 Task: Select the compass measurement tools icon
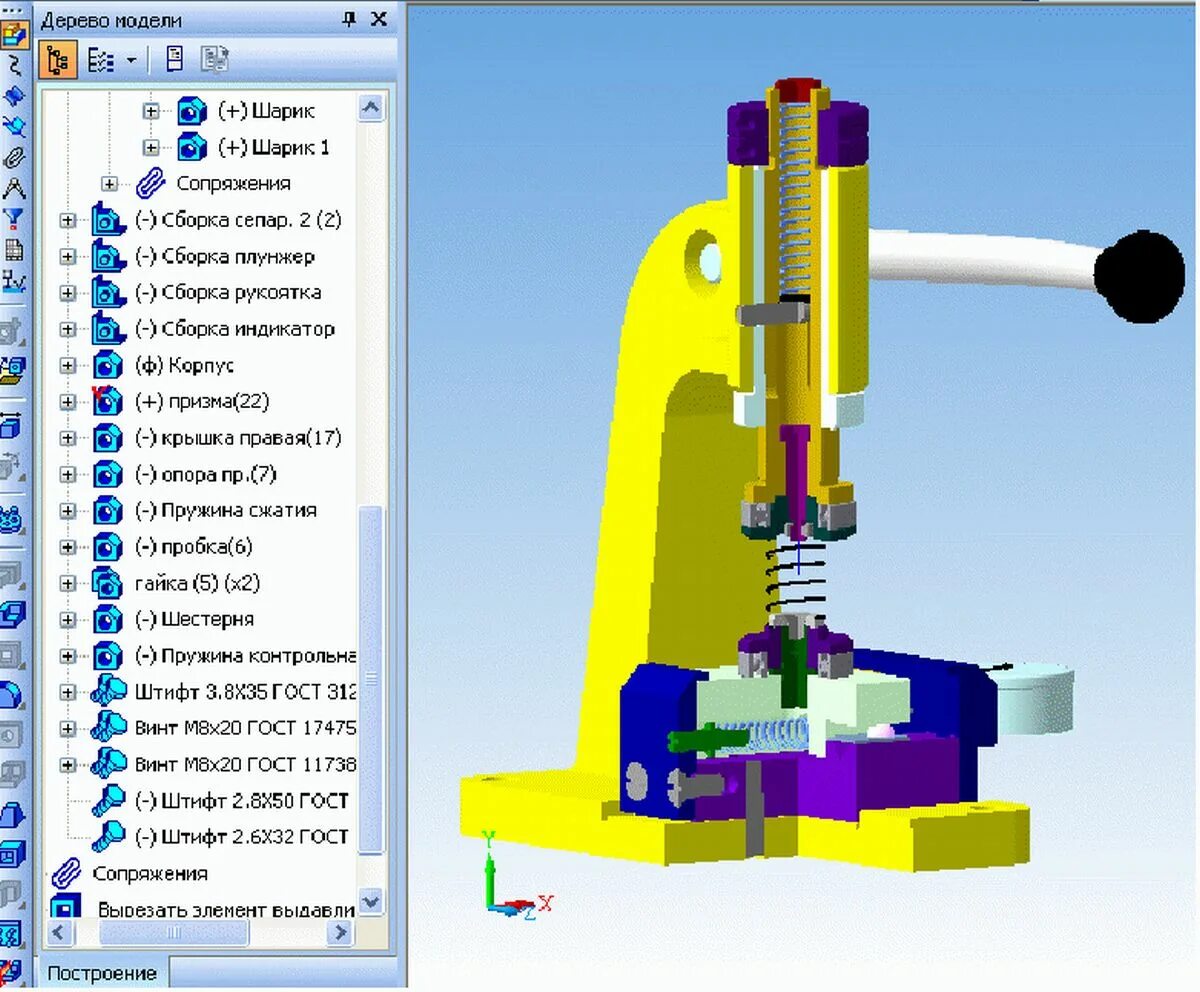coord(12,189)
